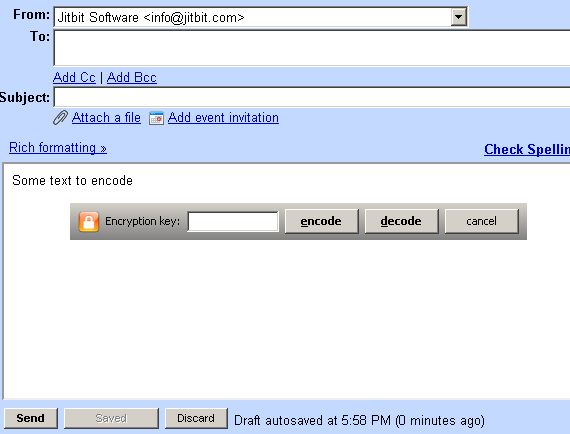Viewport: 570px width, 434px height.
Task: Open the From address dropdown arrow
Action: coord(458,17)
